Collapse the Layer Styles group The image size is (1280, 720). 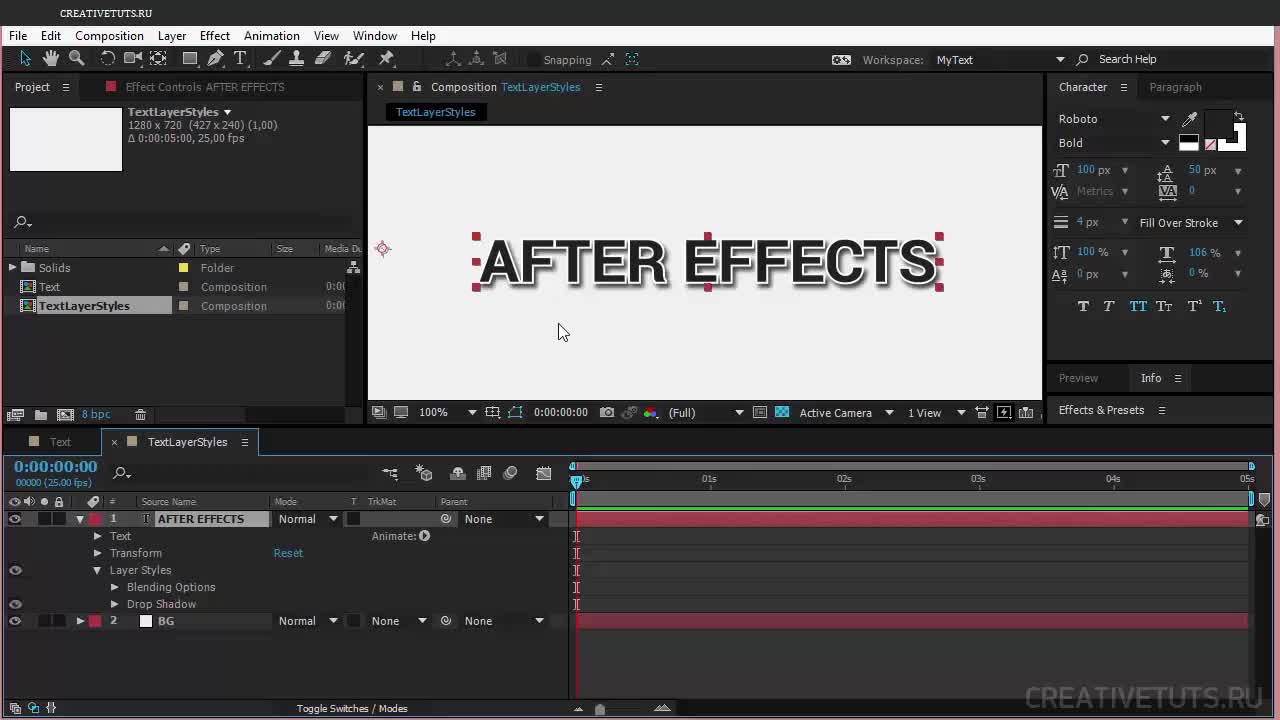point(98,570)
